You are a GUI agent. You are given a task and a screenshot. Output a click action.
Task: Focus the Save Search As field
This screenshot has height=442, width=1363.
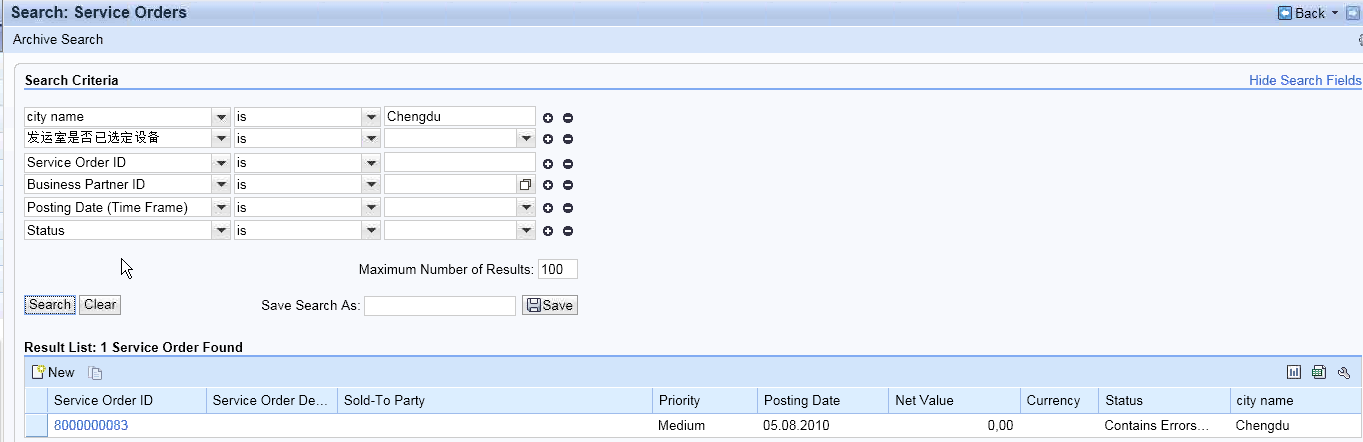(440, 306)
